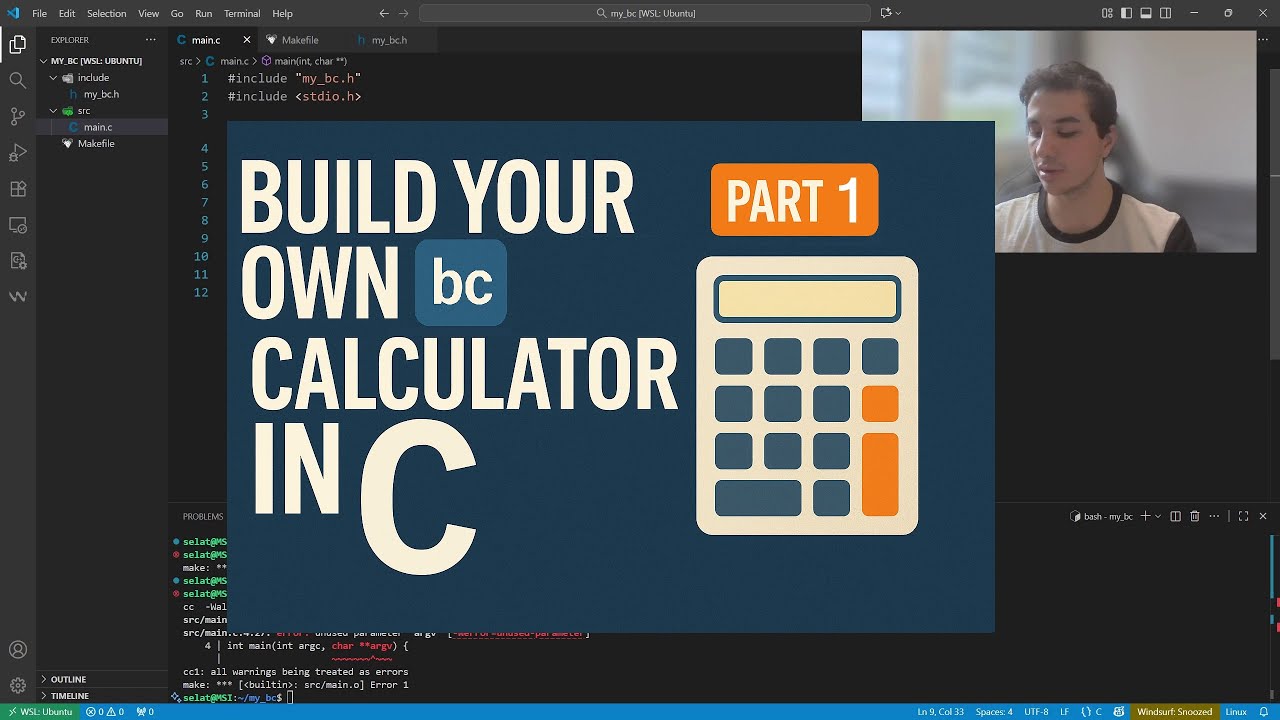
Task: Switch to the PROBLEMS panel tab
Action: (x=203, y=517)
